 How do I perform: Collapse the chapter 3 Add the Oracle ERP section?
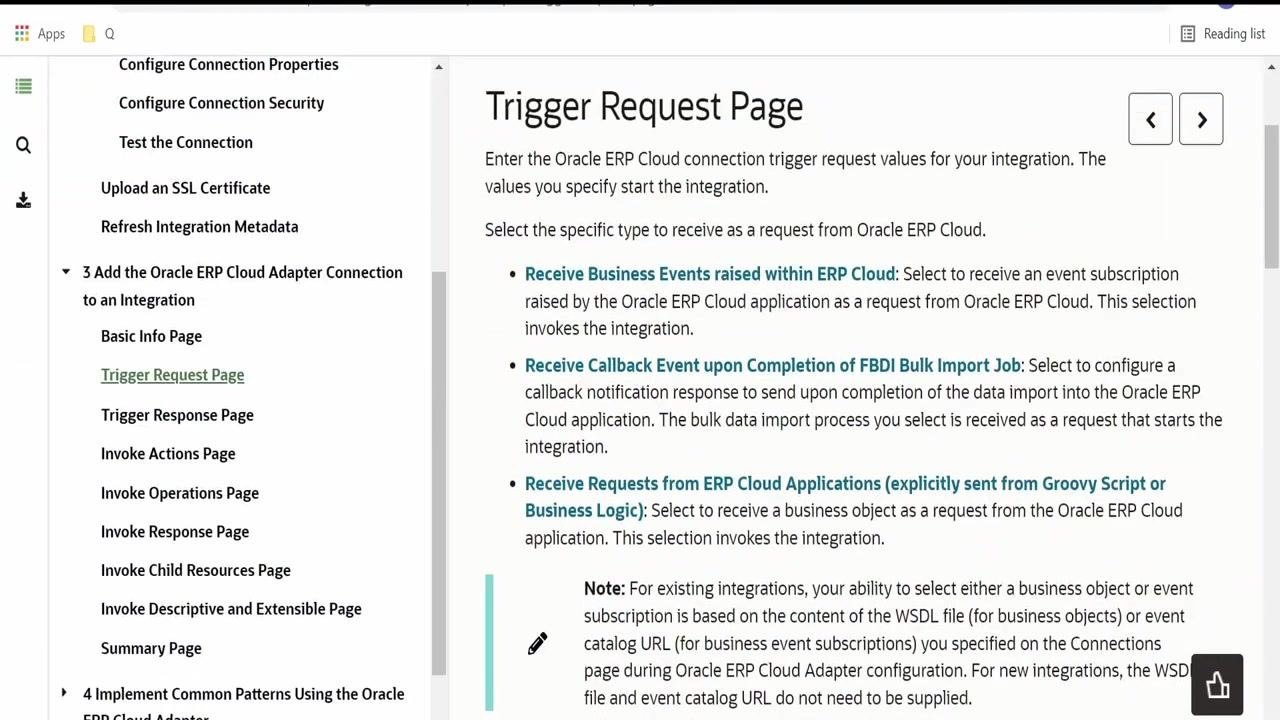pos(65,272)
